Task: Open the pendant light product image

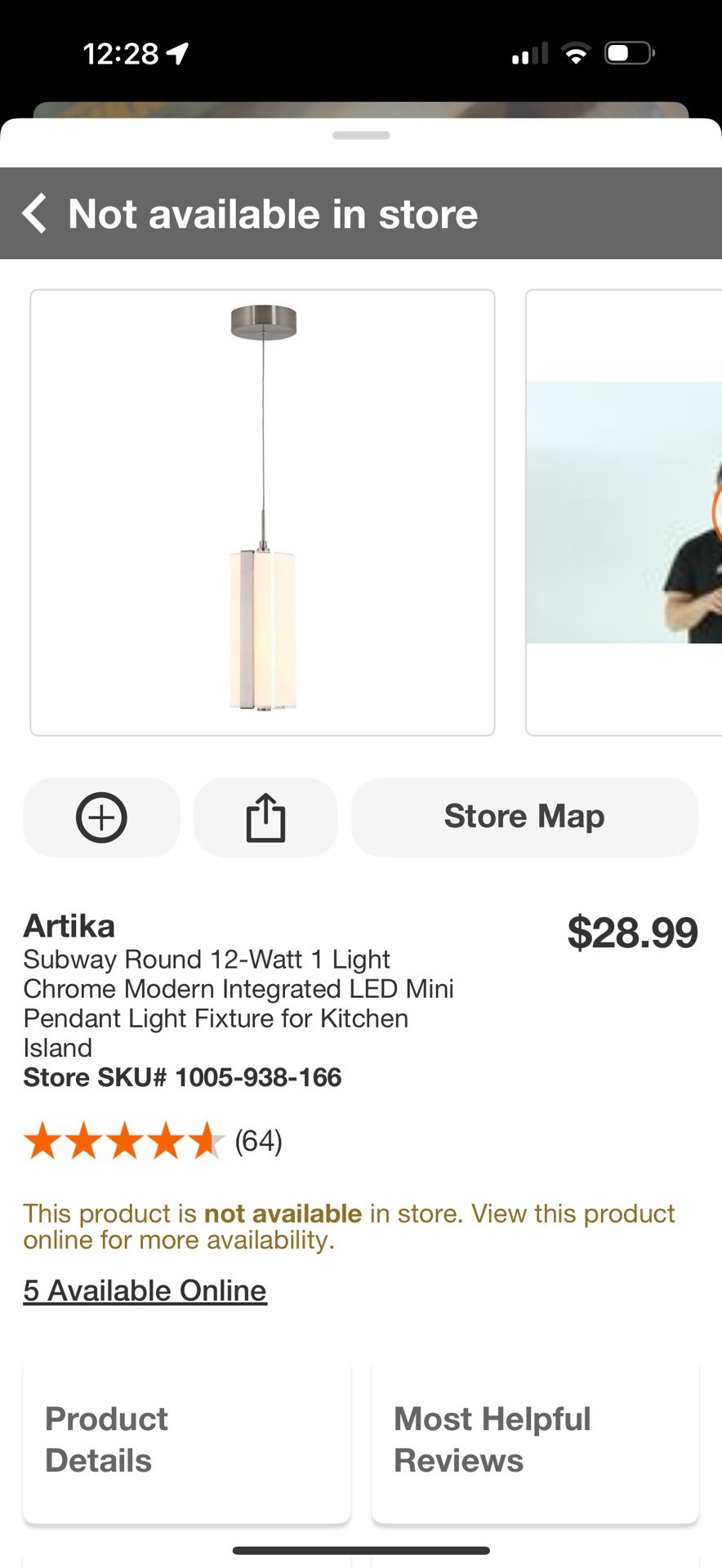Action: [262, 512]
